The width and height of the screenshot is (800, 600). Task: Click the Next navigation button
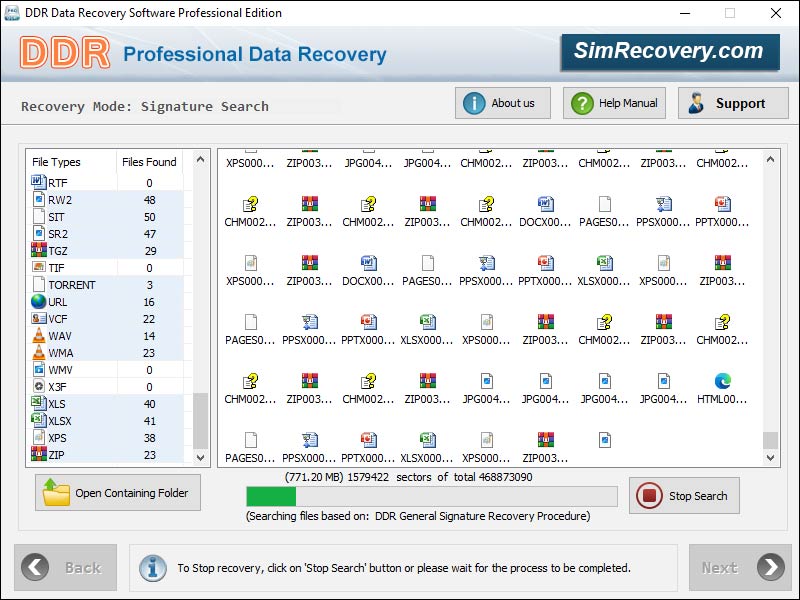tap(740, 567)
